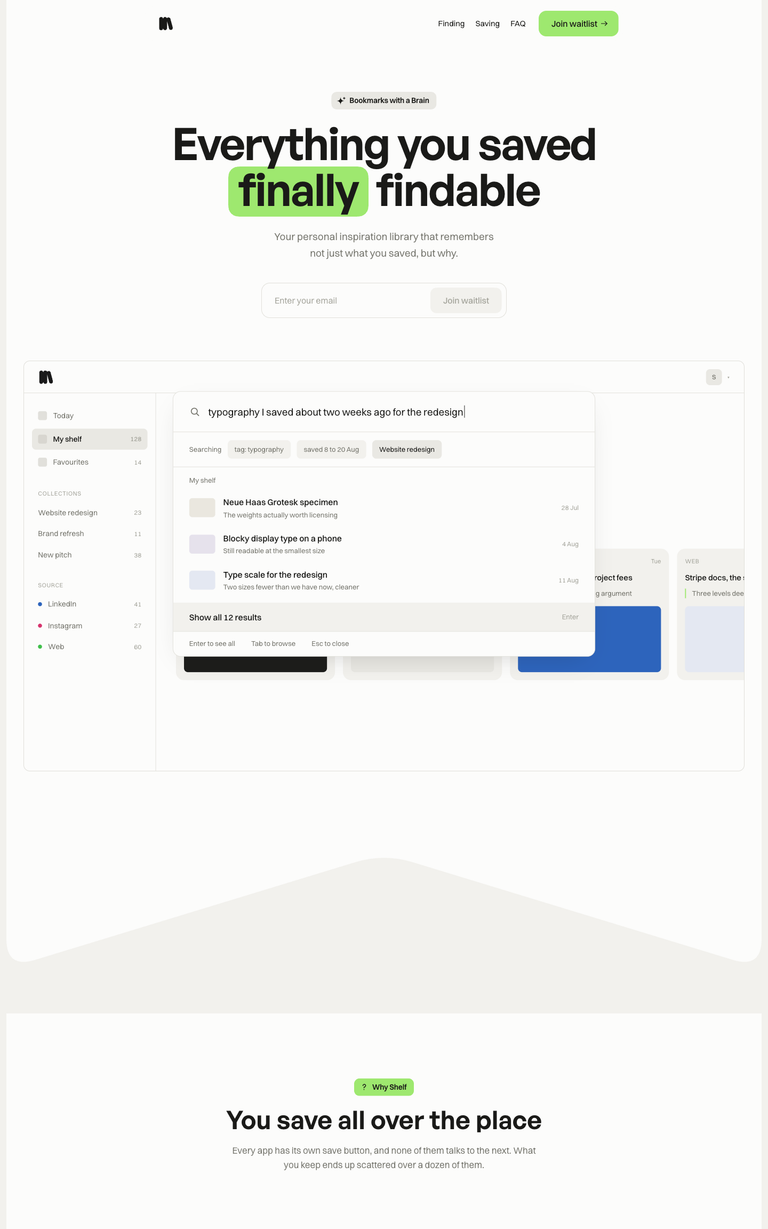The width and height of the screenshot is (768, 1229).
Task: Select Favourites in the sidebar
Action: [90, 462]
